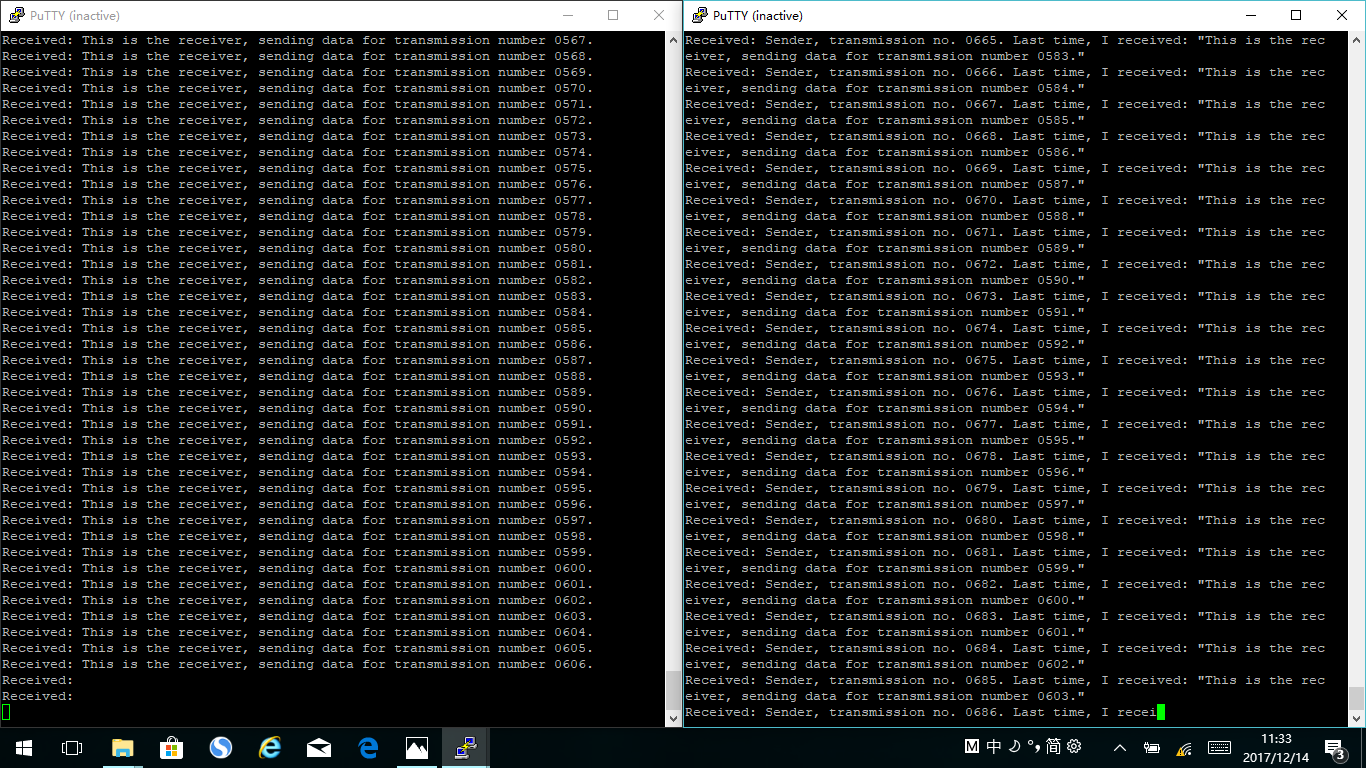Click right terminal line 'transmission no. 0680'
1366x768 pixels.
pos(1005,520)
